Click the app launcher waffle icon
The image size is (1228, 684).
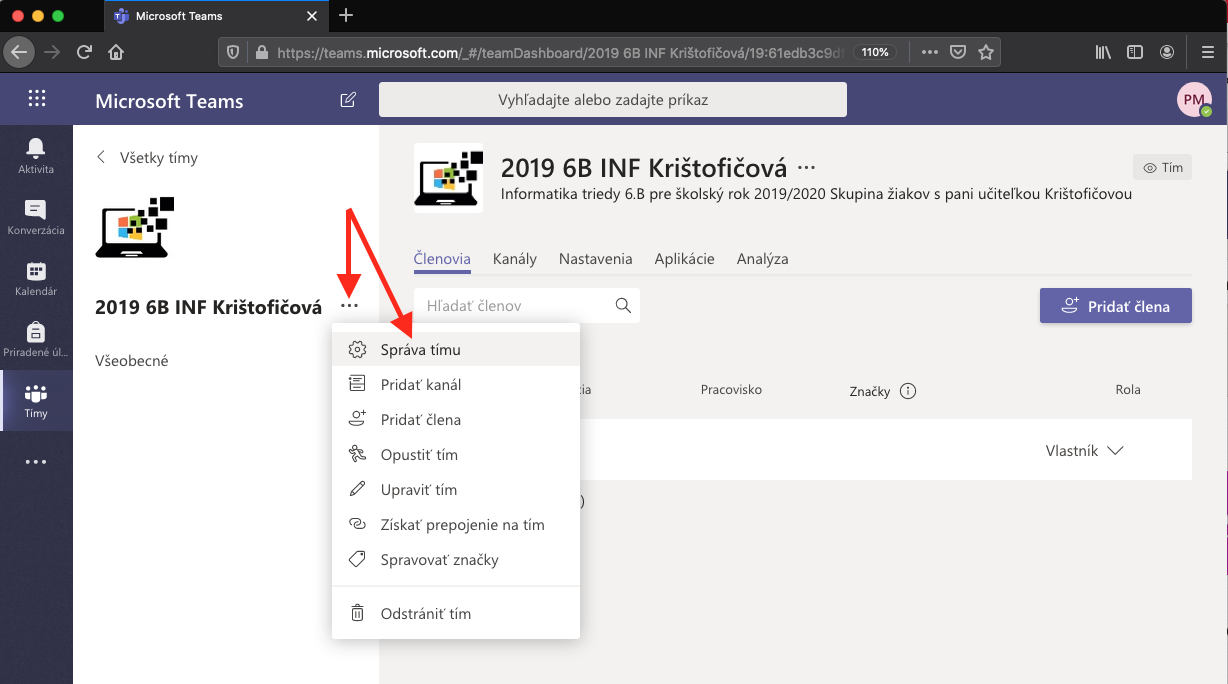(x=37, y=98)
